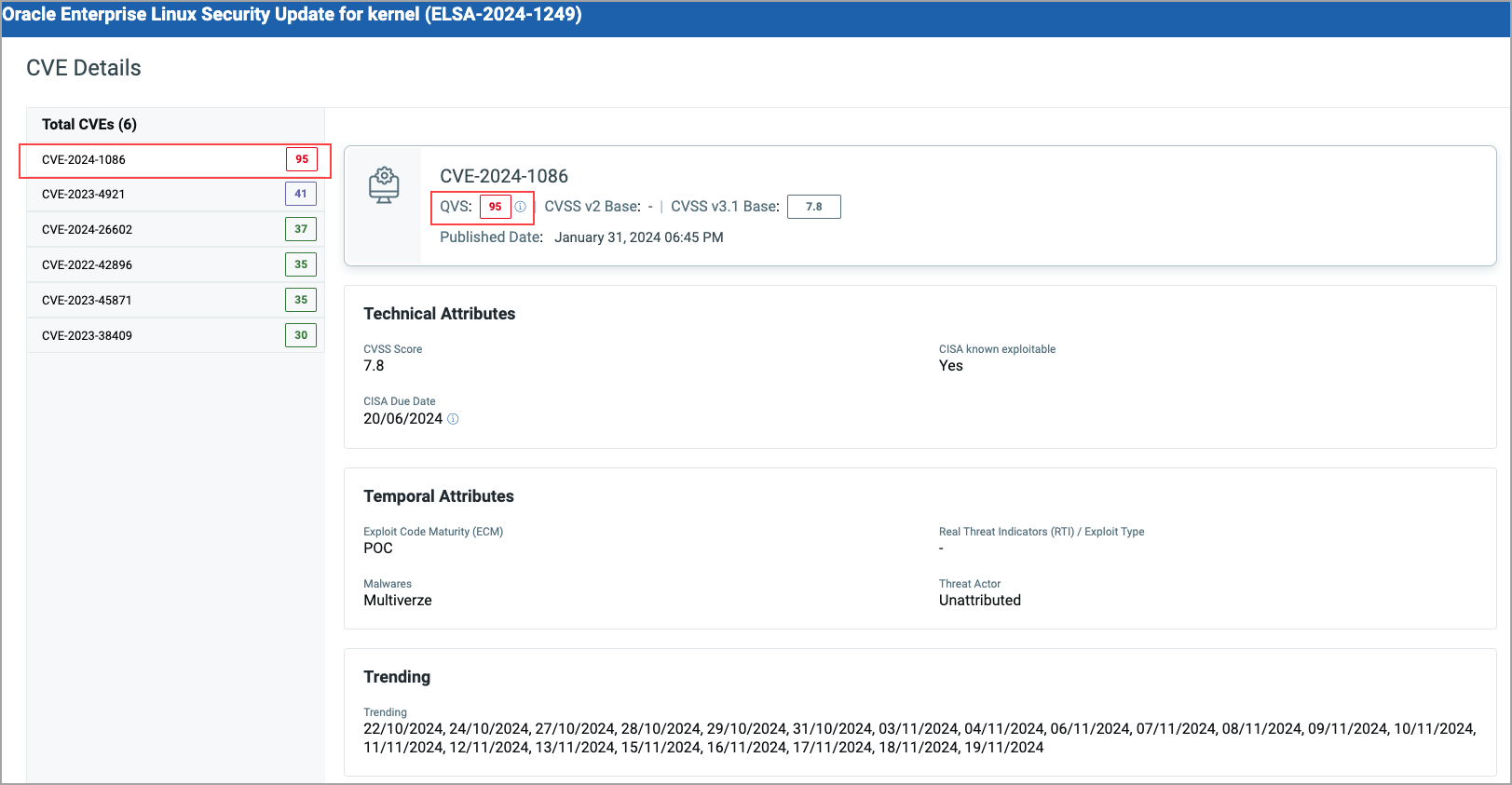Click the Multiverze malware value
1512x785 pixels.
(398, 601)
